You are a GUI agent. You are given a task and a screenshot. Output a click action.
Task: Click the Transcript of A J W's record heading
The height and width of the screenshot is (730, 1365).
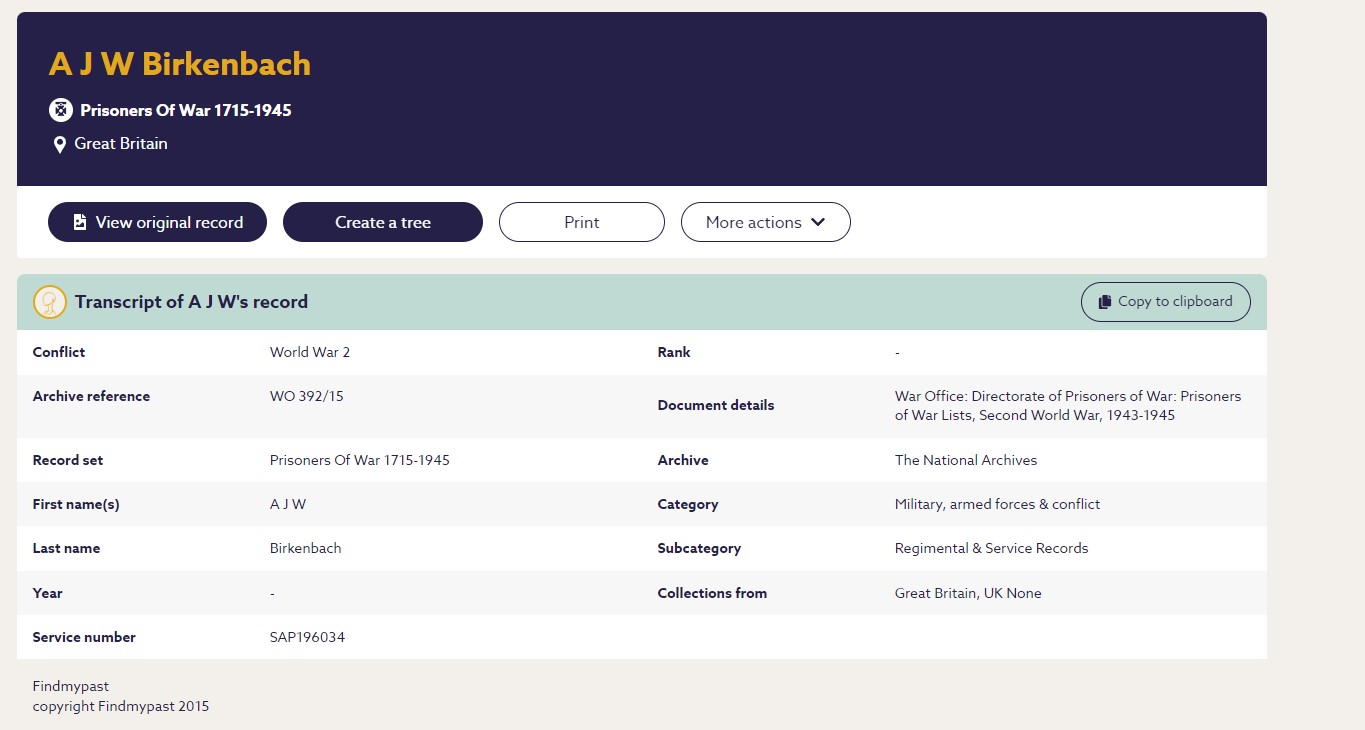click(x=191, y=302)
